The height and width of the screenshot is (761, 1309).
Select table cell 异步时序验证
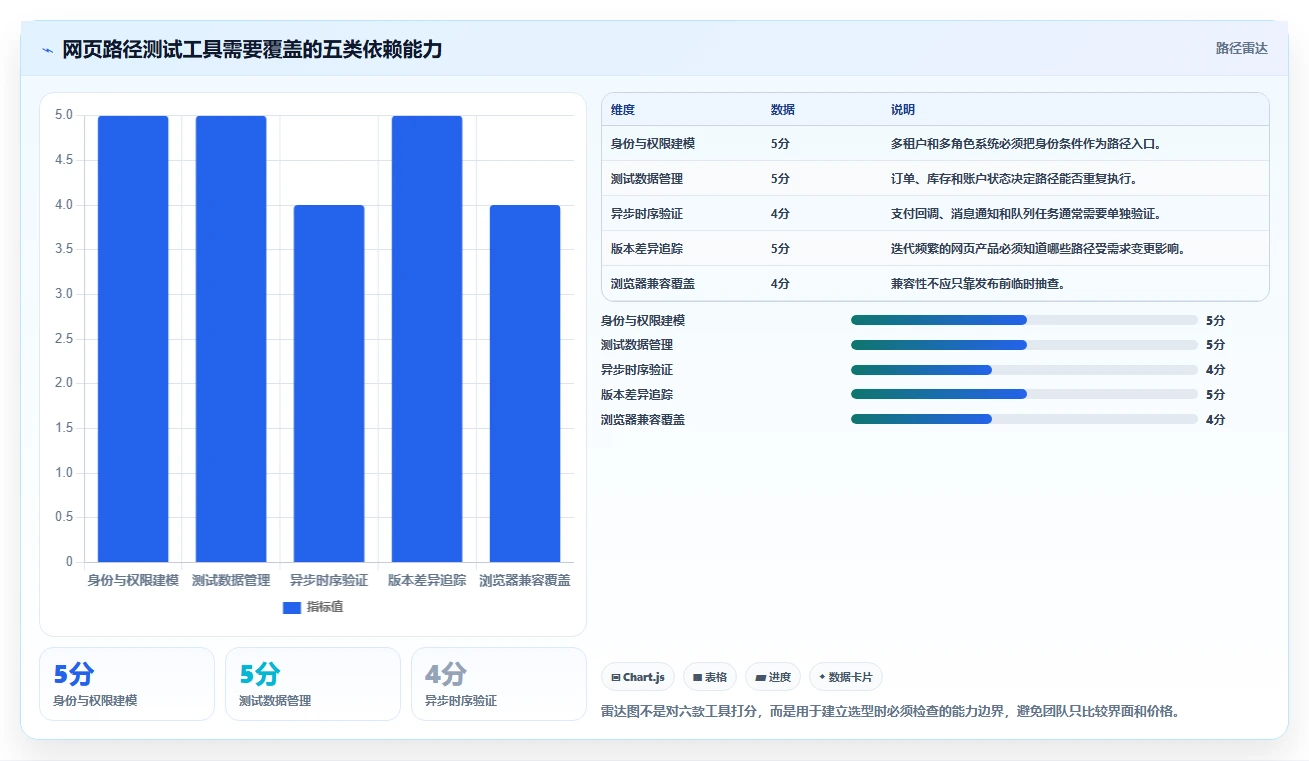point(647,213)
